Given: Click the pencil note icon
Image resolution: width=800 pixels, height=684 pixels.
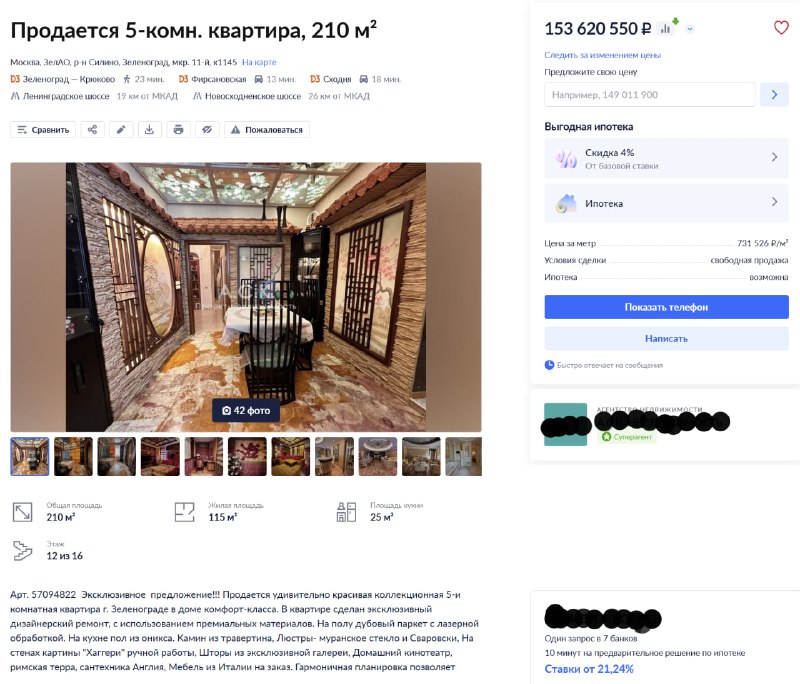Looking at the screenshot, I should tap(121, 130).
